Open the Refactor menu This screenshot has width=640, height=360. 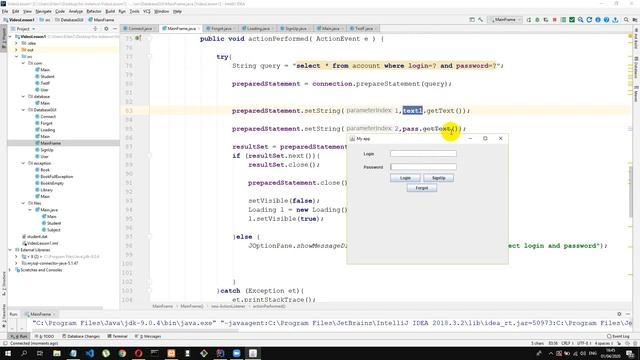click(x=93, y=11)
